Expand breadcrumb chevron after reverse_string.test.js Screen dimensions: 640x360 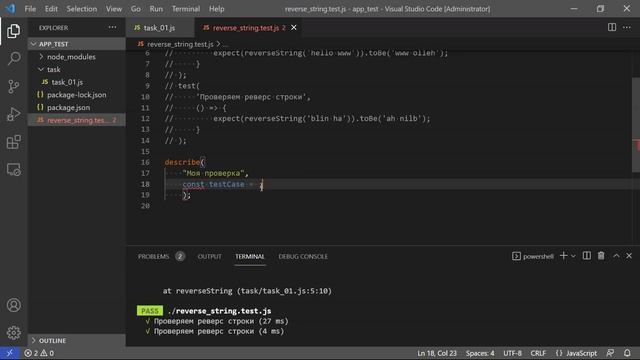coord(218,44)
